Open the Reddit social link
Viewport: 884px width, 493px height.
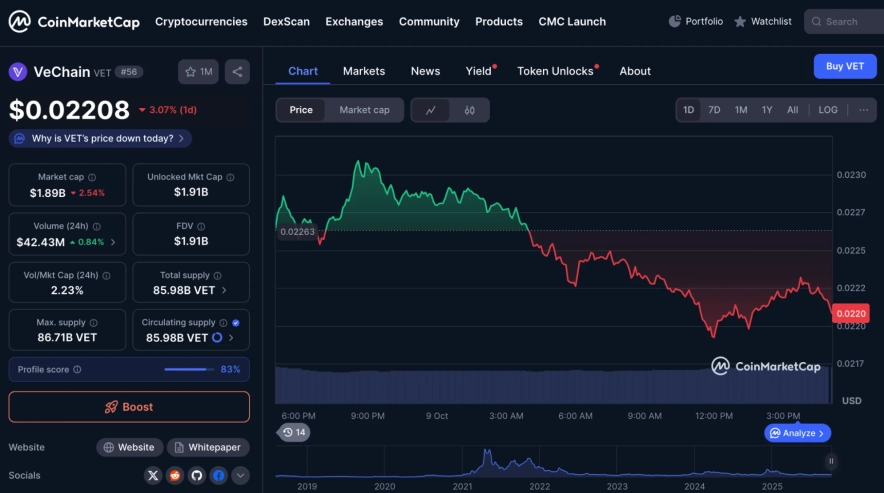click(x=175, y=475)
